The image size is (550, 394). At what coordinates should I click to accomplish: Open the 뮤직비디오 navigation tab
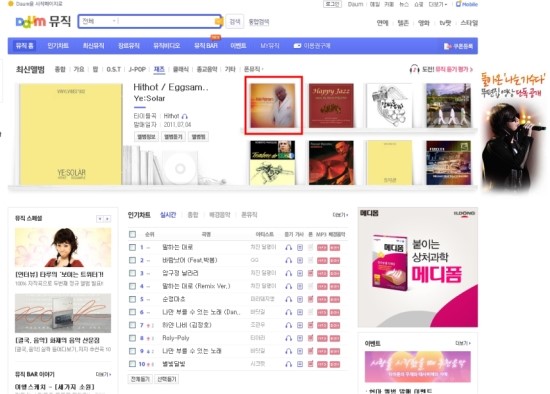pyautogui.click(x=167, y=46)
